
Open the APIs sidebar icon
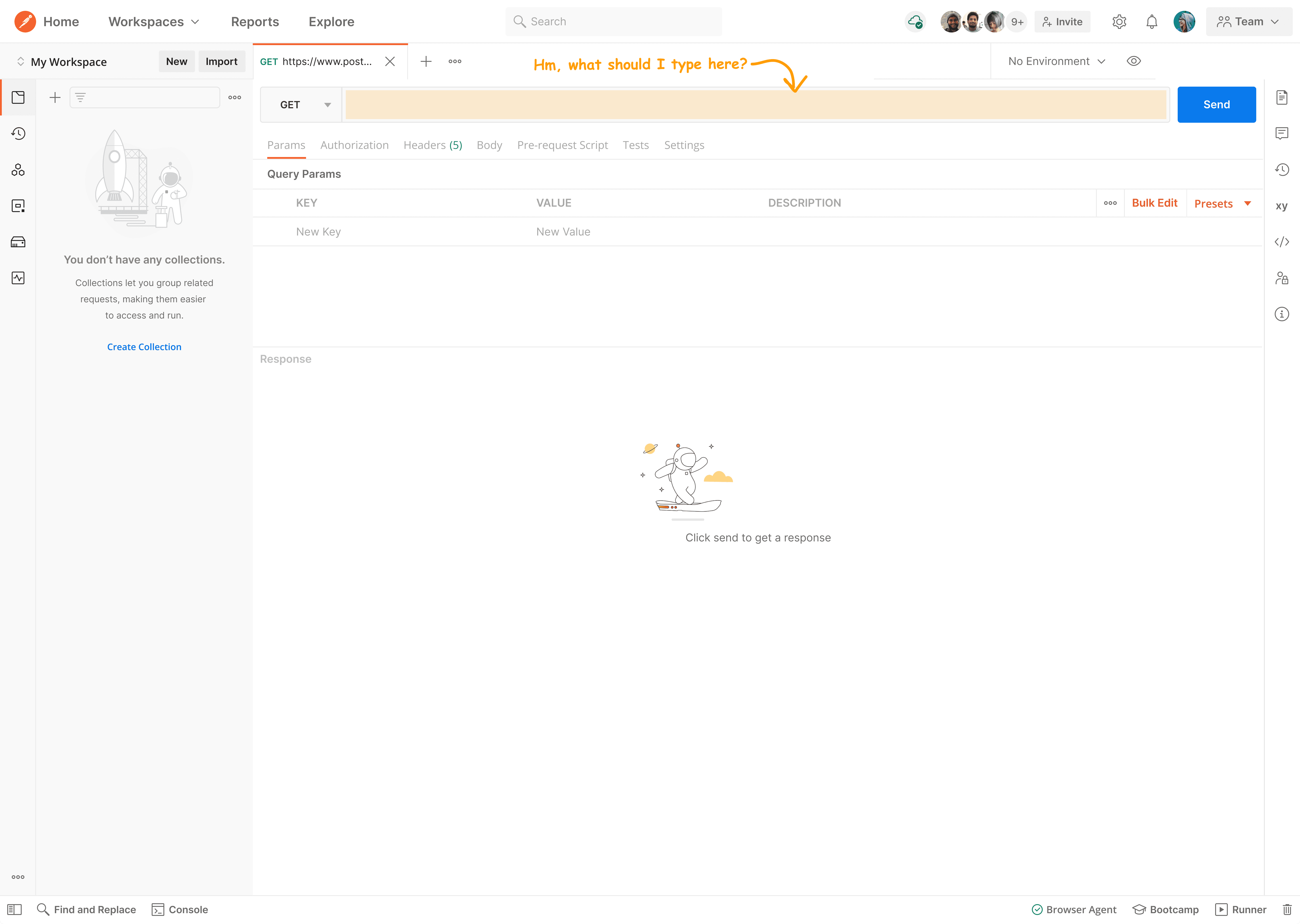click(18, 170)
